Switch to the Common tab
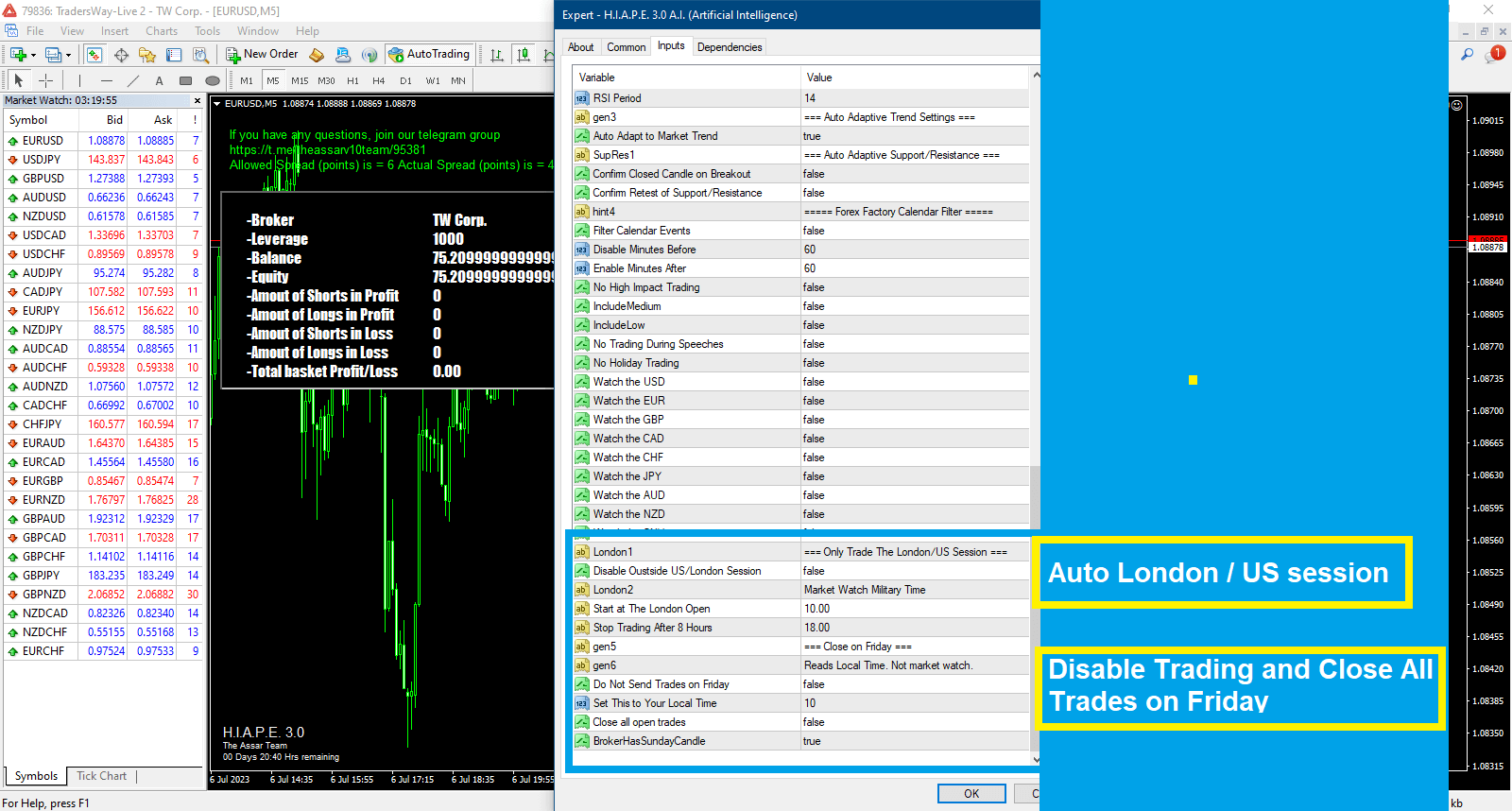The height and width of the screenshot is (811, 1512). pyautogui.click(x=626, y=47)
